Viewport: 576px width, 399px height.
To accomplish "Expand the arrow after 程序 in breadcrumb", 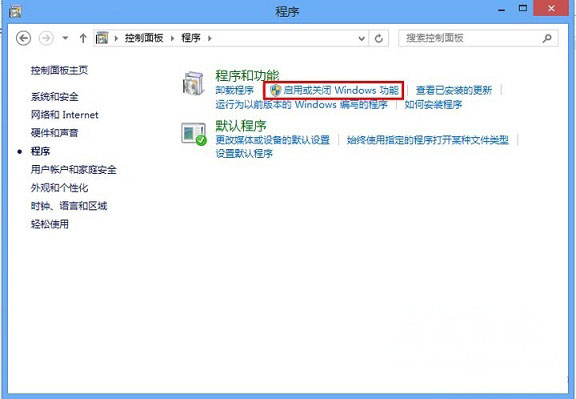I will pos(209,38).
